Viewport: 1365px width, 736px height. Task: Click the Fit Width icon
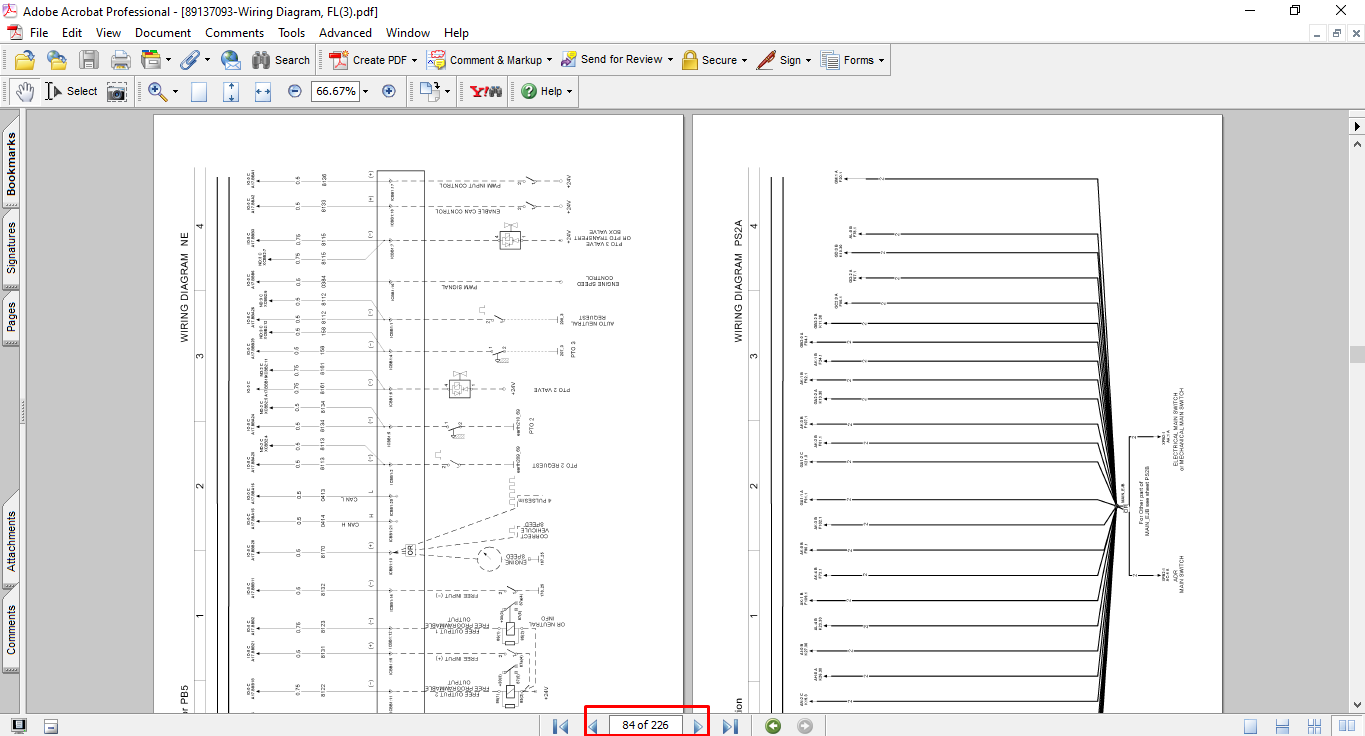coord(263,91)
